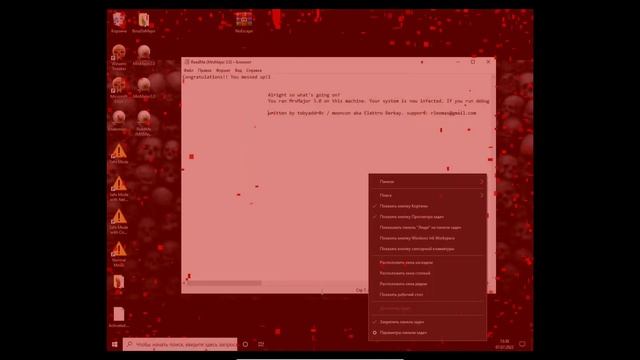640x360 pixels.
Task: Choose Расположить окна стопкой
Action: pyautogui.click(x=427, y=273)
